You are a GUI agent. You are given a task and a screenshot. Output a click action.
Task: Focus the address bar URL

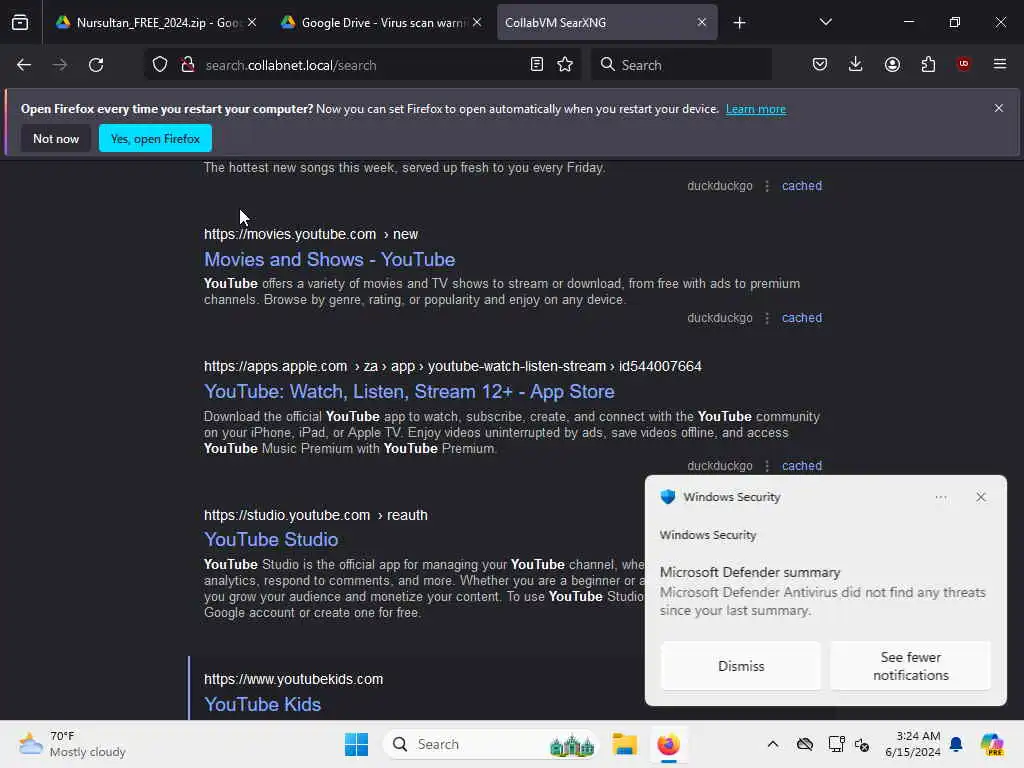tap(291, 65)
